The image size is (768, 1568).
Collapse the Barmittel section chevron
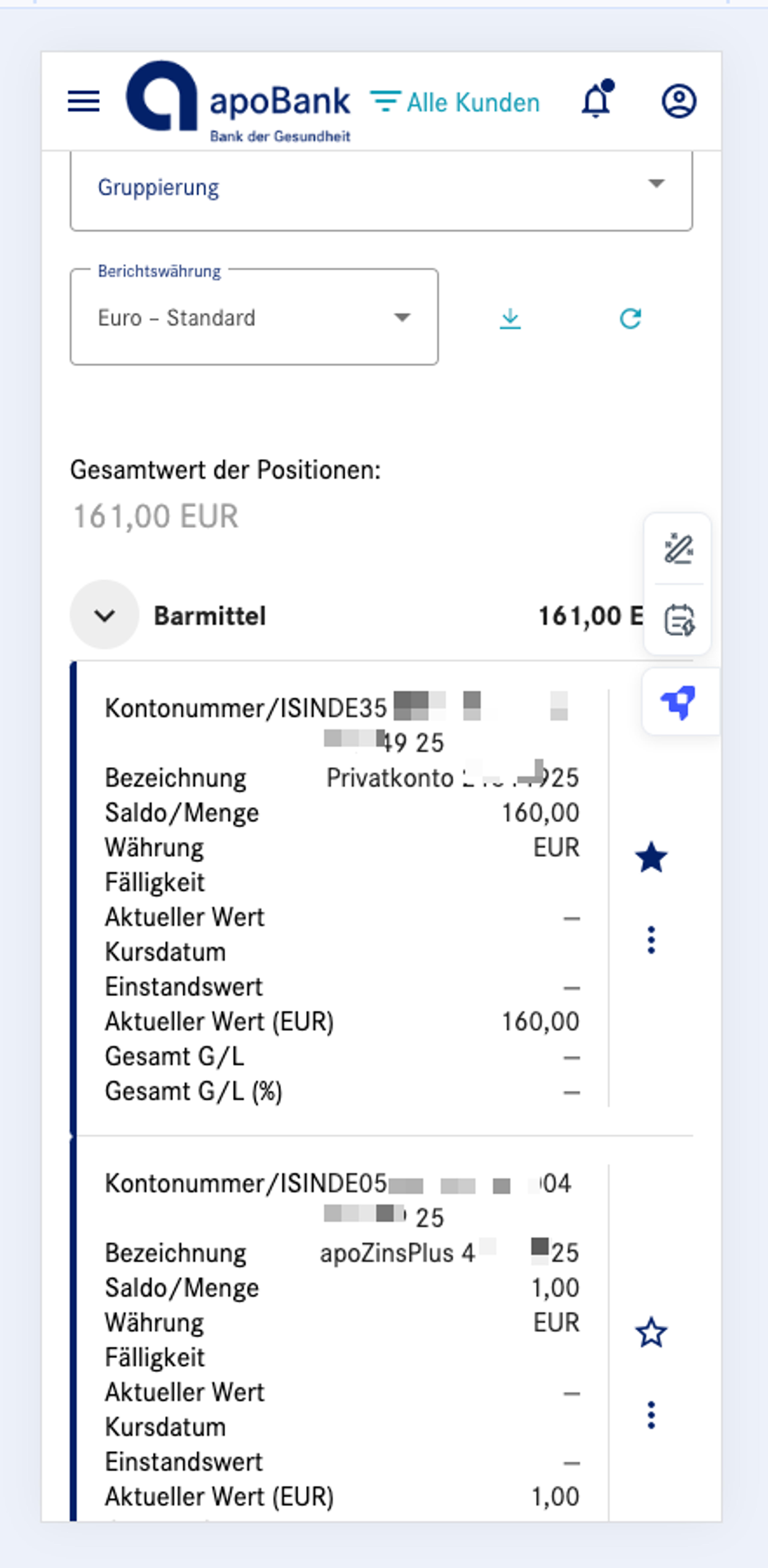point(105,615)
